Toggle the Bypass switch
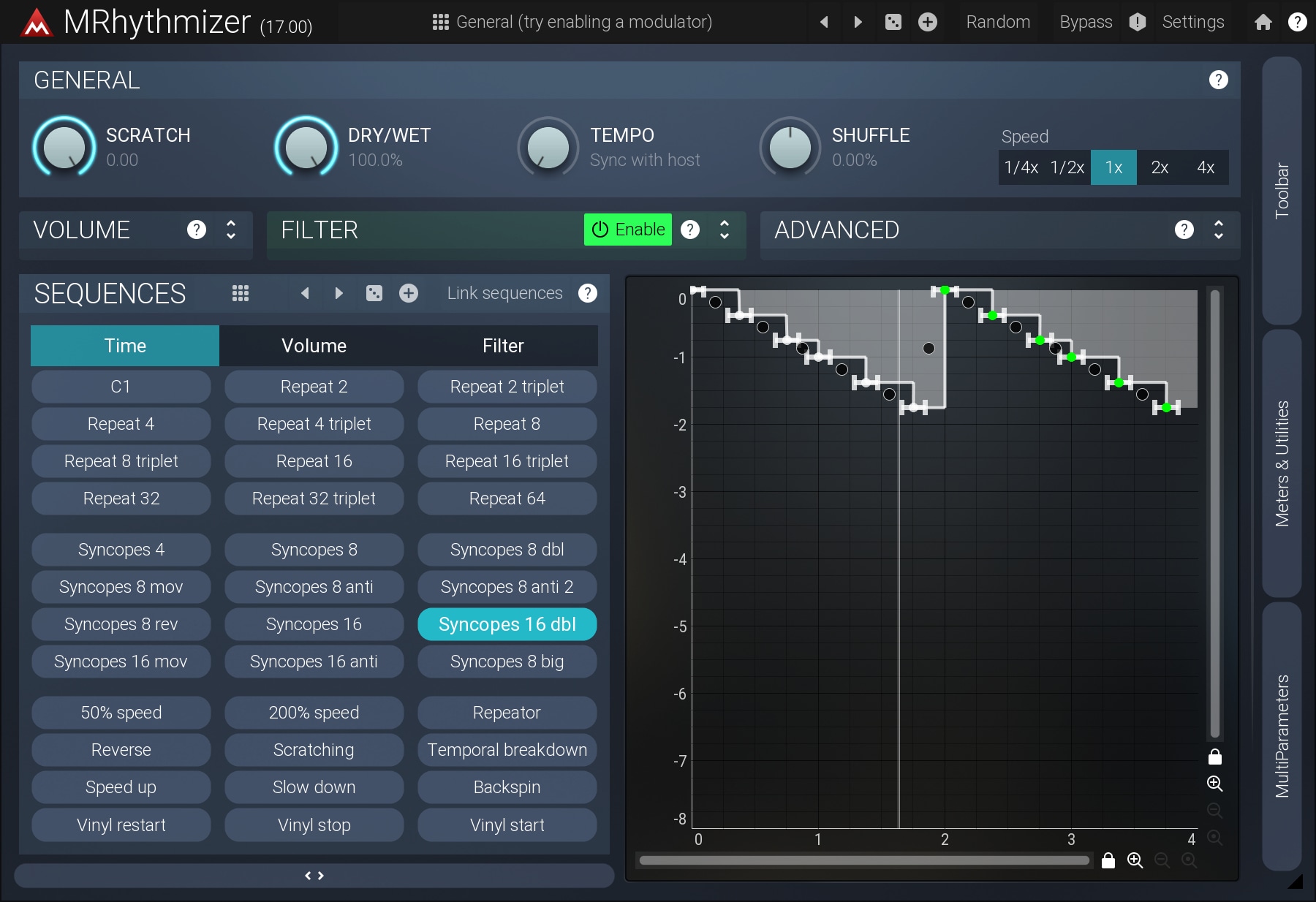 pyautogui.click(x=1086, y=22)
